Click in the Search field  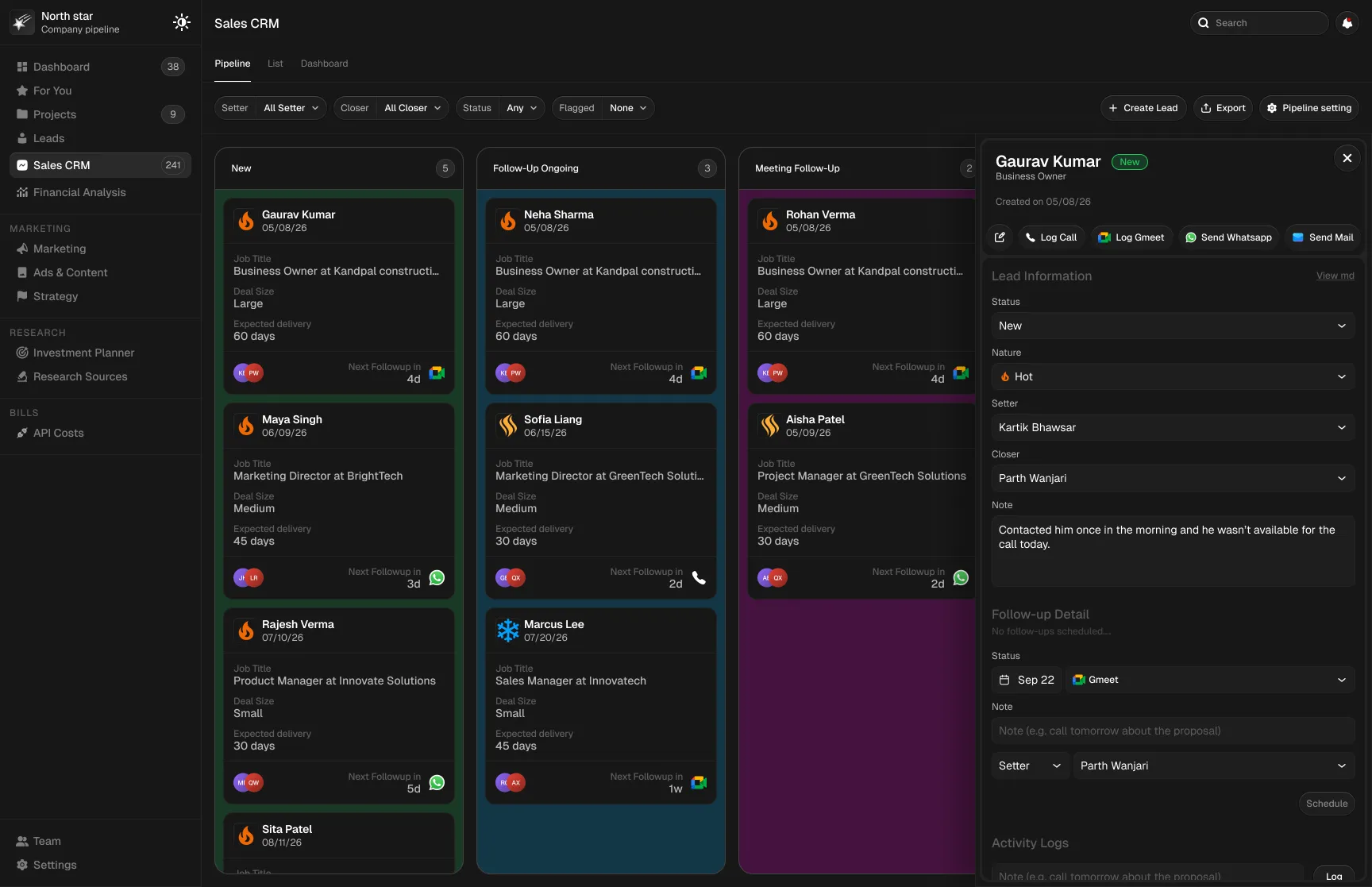point(1260,23)
